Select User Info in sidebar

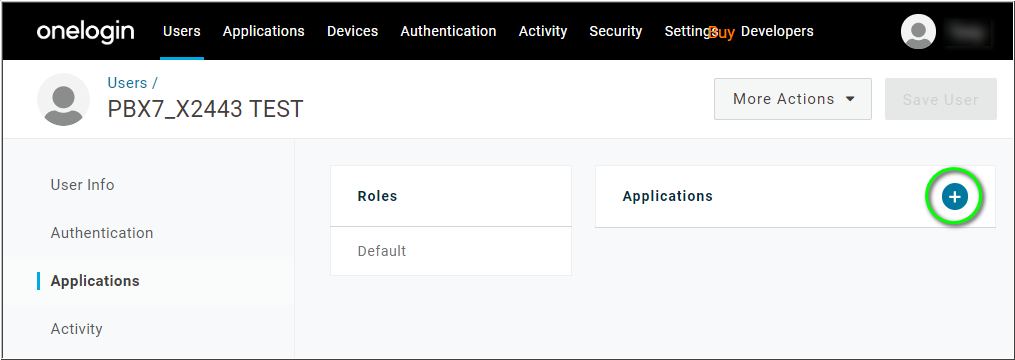pos(82,185)
